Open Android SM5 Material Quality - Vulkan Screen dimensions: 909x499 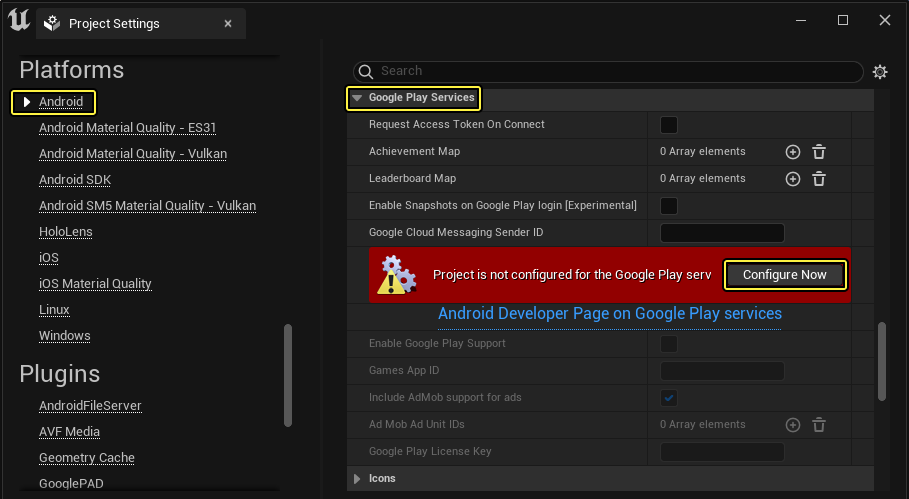(147, 206)
